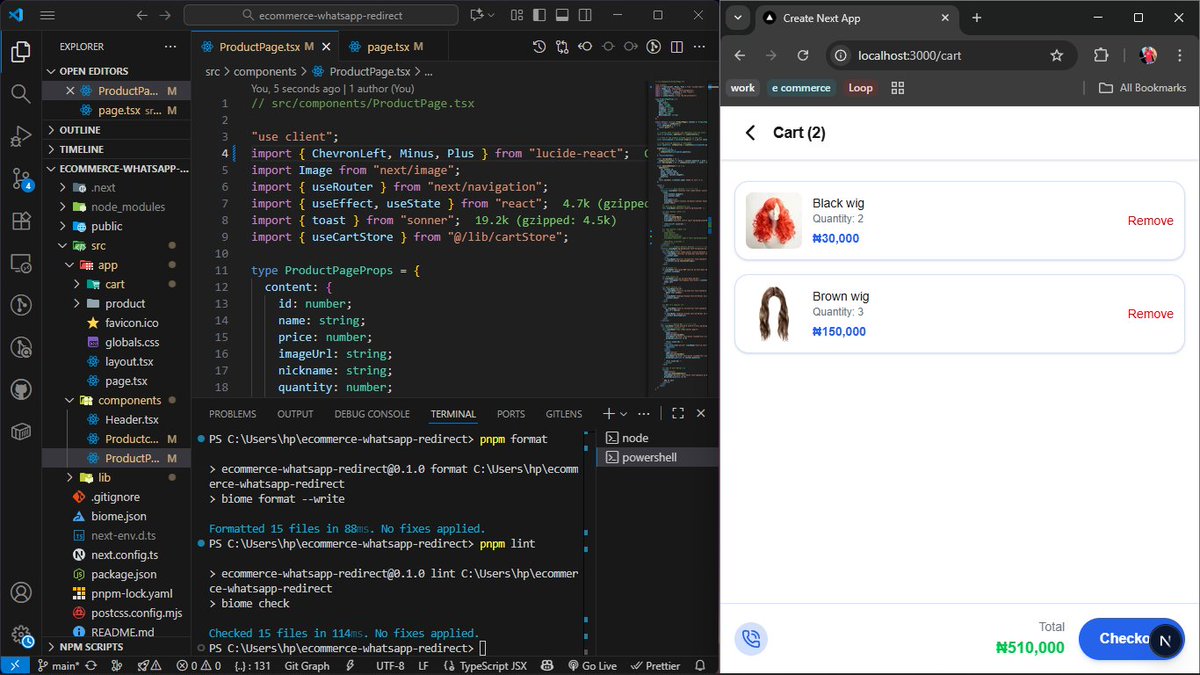Open editor More Actions ellipsis
Screen dimensions: 1200x675
701,47
